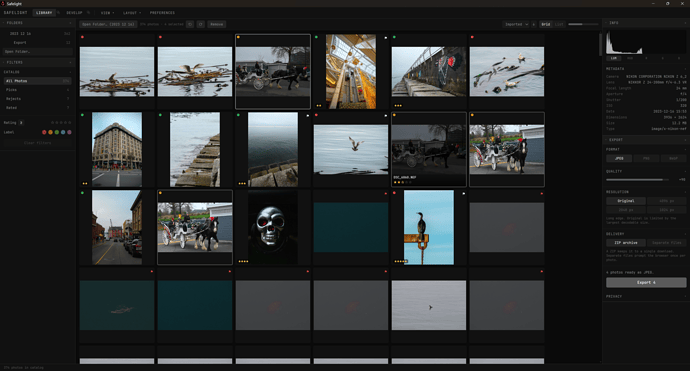
Task: Click Export 4 button
Action: pyautogui.click(x=646, y=282)
